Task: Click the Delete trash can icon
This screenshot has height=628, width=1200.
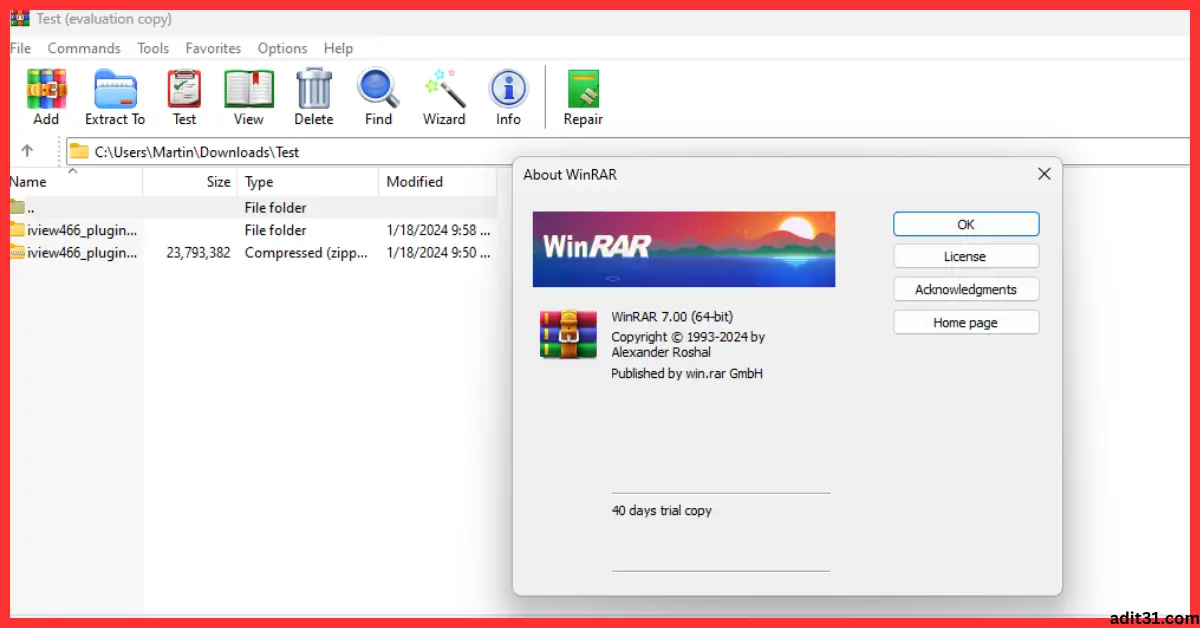Action: 313,89
